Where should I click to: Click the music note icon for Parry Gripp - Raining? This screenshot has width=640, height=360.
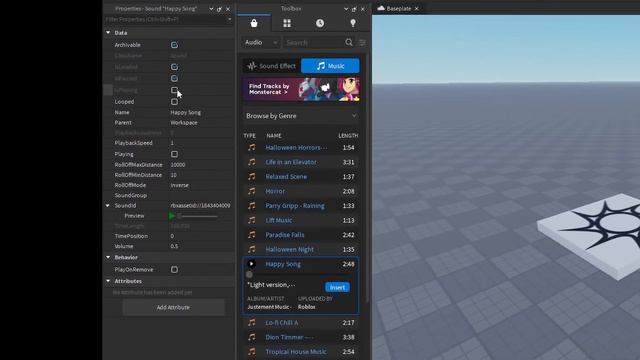252,206
